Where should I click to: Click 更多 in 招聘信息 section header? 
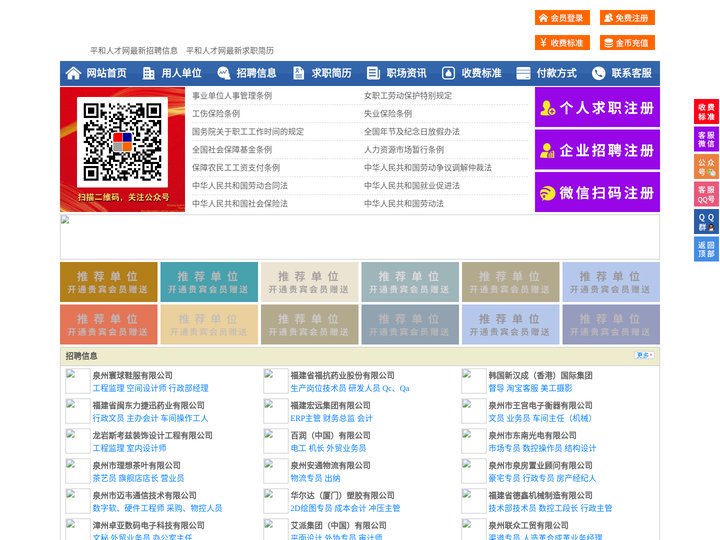click(x=644, y=355)
